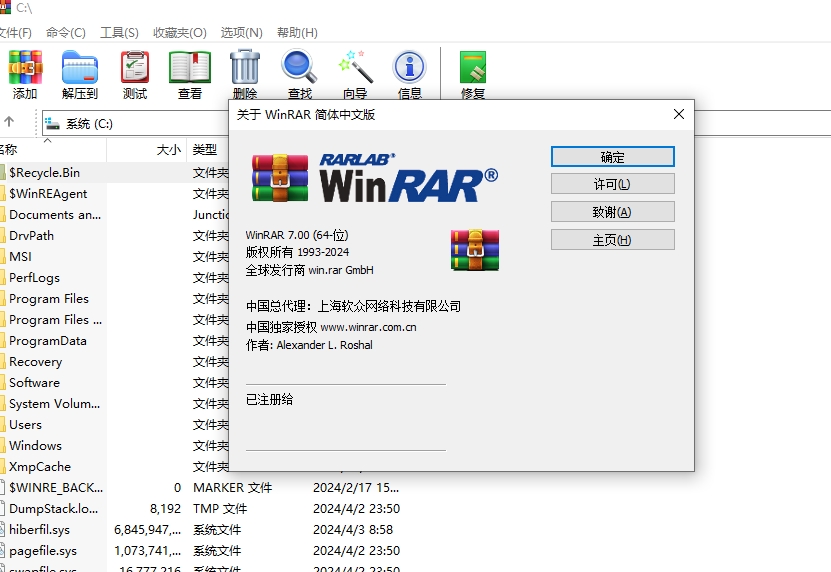Click the WinRAR title bar icon
The image size is (831, 572).
tap(5, 7)
